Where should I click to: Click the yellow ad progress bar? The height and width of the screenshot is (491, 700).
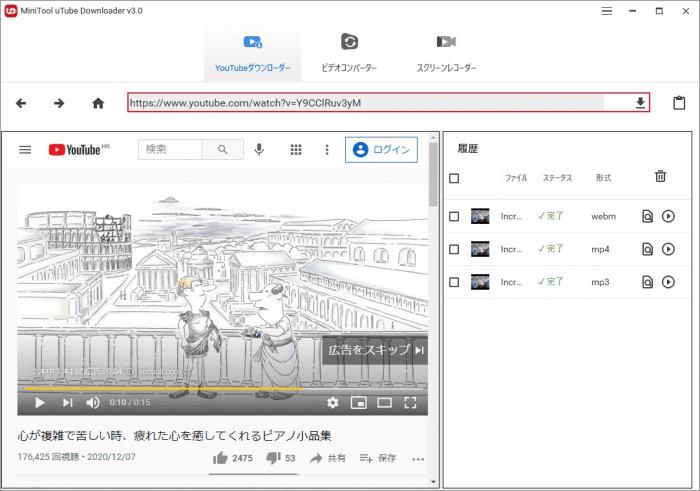[x=163, y=389]
